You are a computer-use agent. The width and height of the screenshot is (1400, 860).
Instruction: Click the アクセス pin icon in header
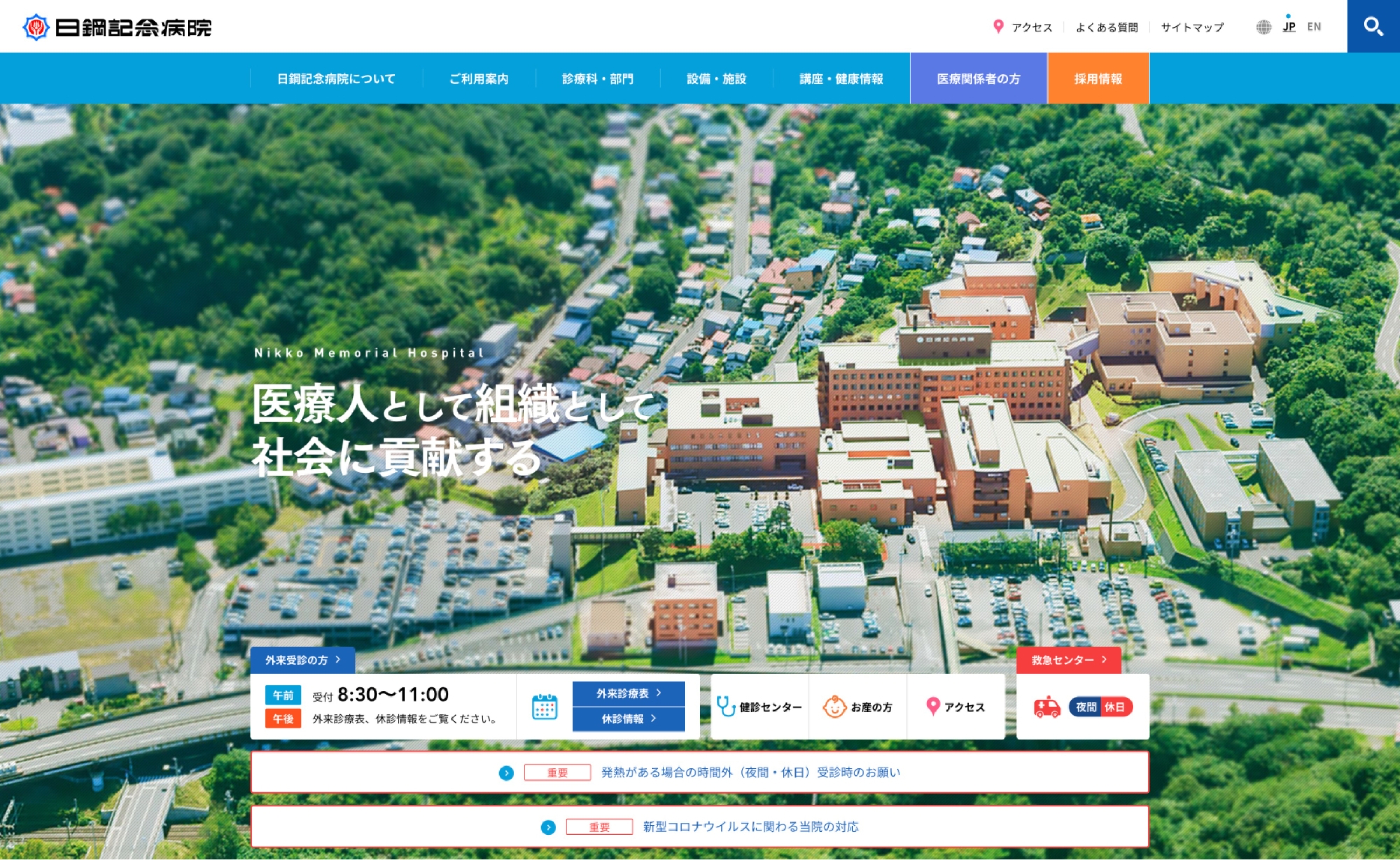(999, 27)
